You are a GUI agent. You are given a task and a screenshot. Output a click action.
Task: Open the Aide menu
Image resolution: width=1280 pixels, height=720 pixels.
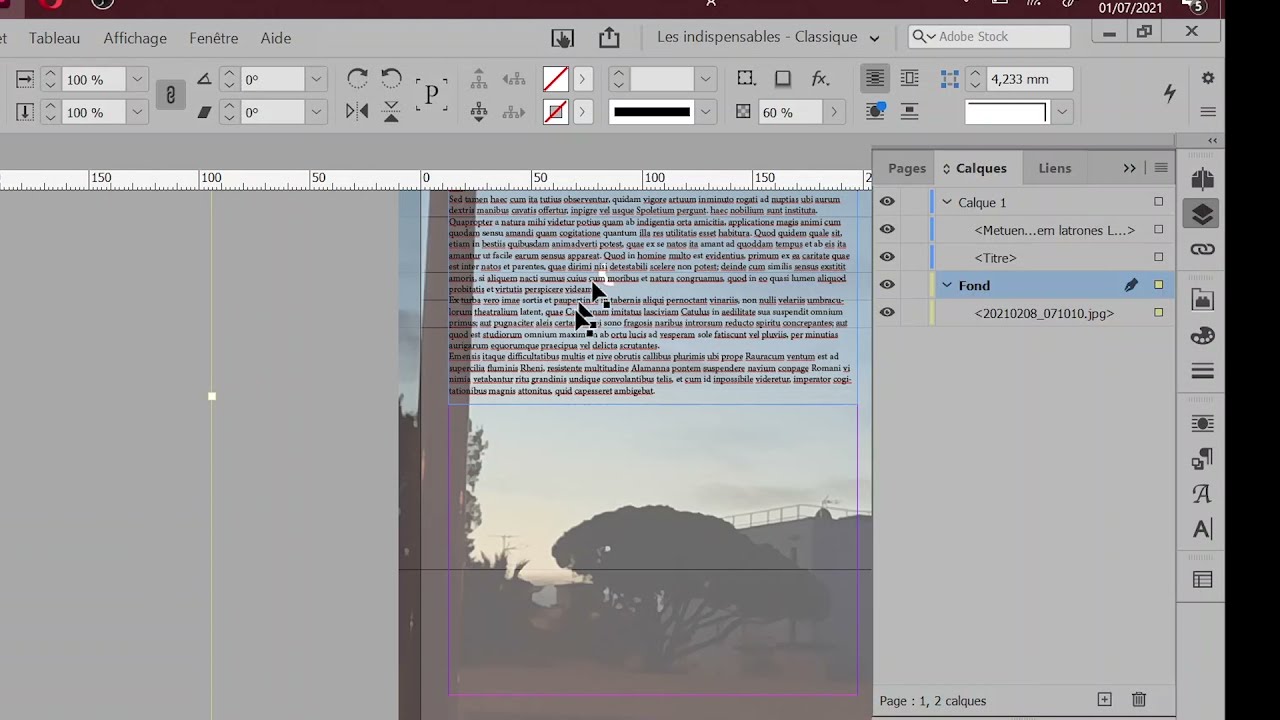point(276,38)
